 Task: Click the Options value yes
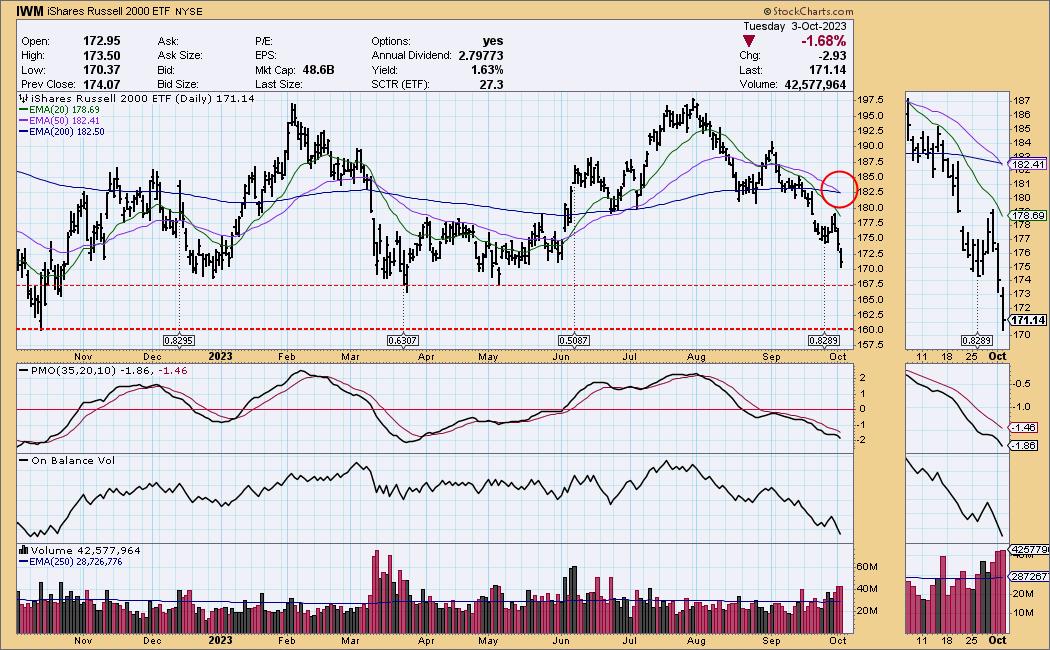click(x=493, y=41)
